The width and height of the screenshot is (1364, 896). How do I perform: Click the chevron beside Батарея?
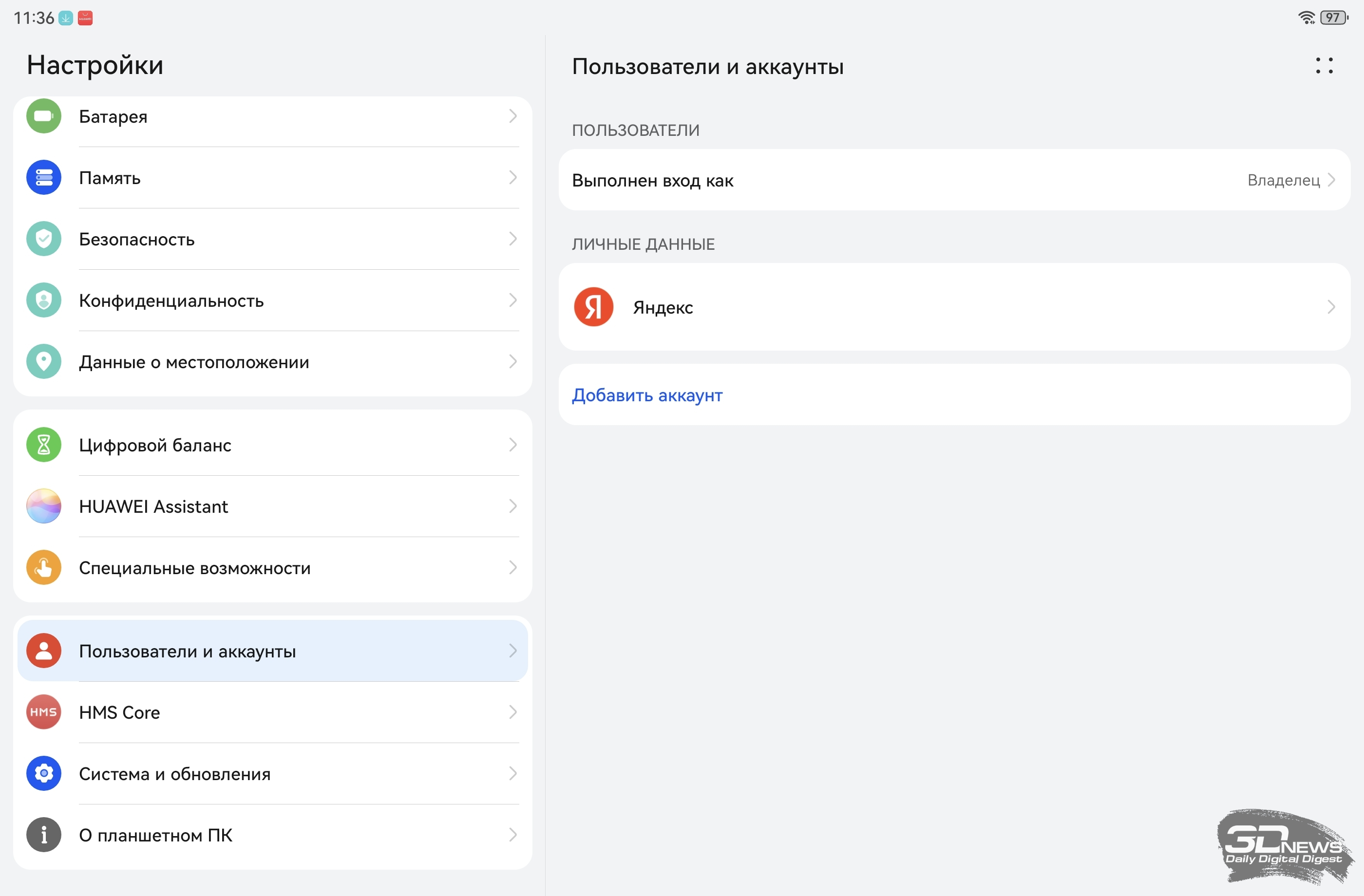(x=513, y=116)
